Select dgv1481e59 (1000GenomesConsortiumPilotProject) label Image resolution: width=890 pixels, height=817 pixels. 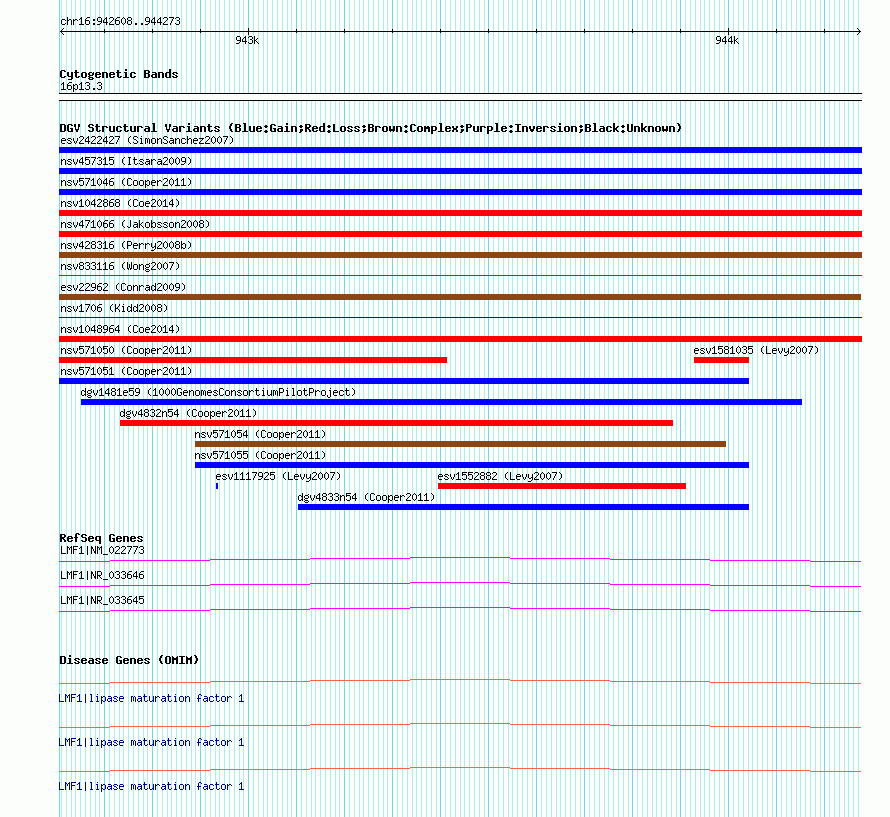click(218, 392)
